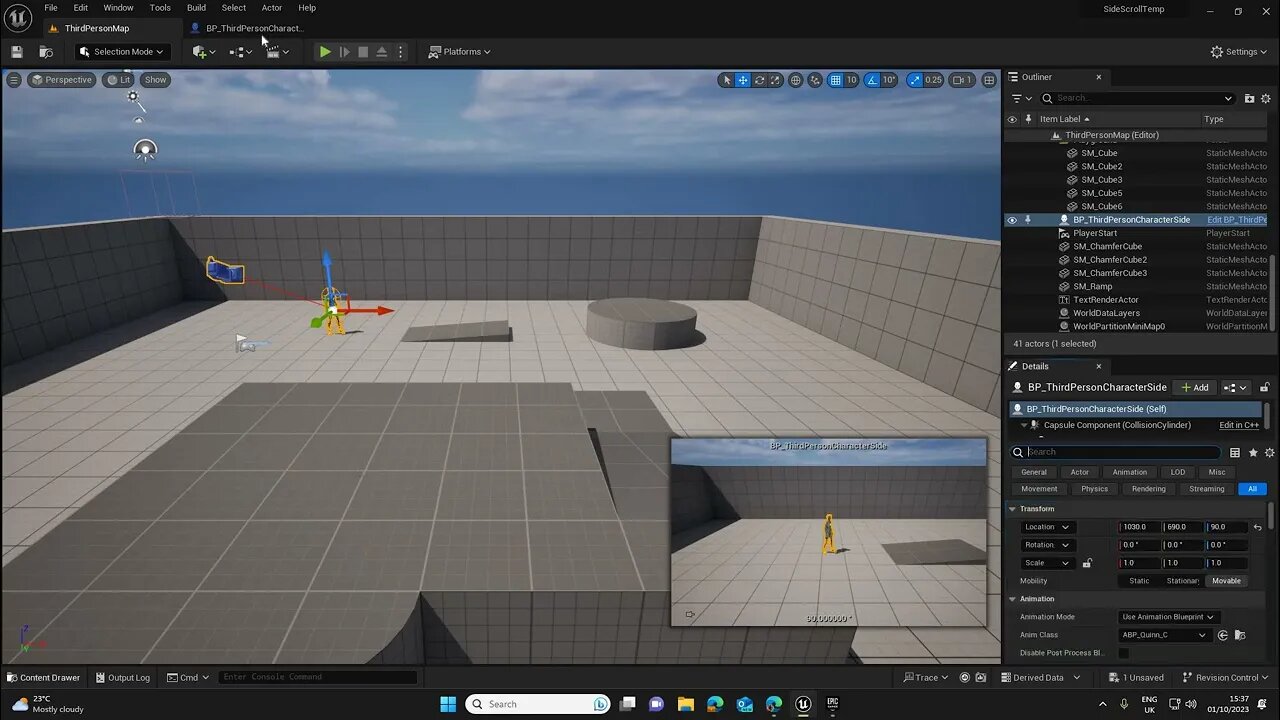
Task: Close the Outliner panel tab
Action: (1098, 77)
